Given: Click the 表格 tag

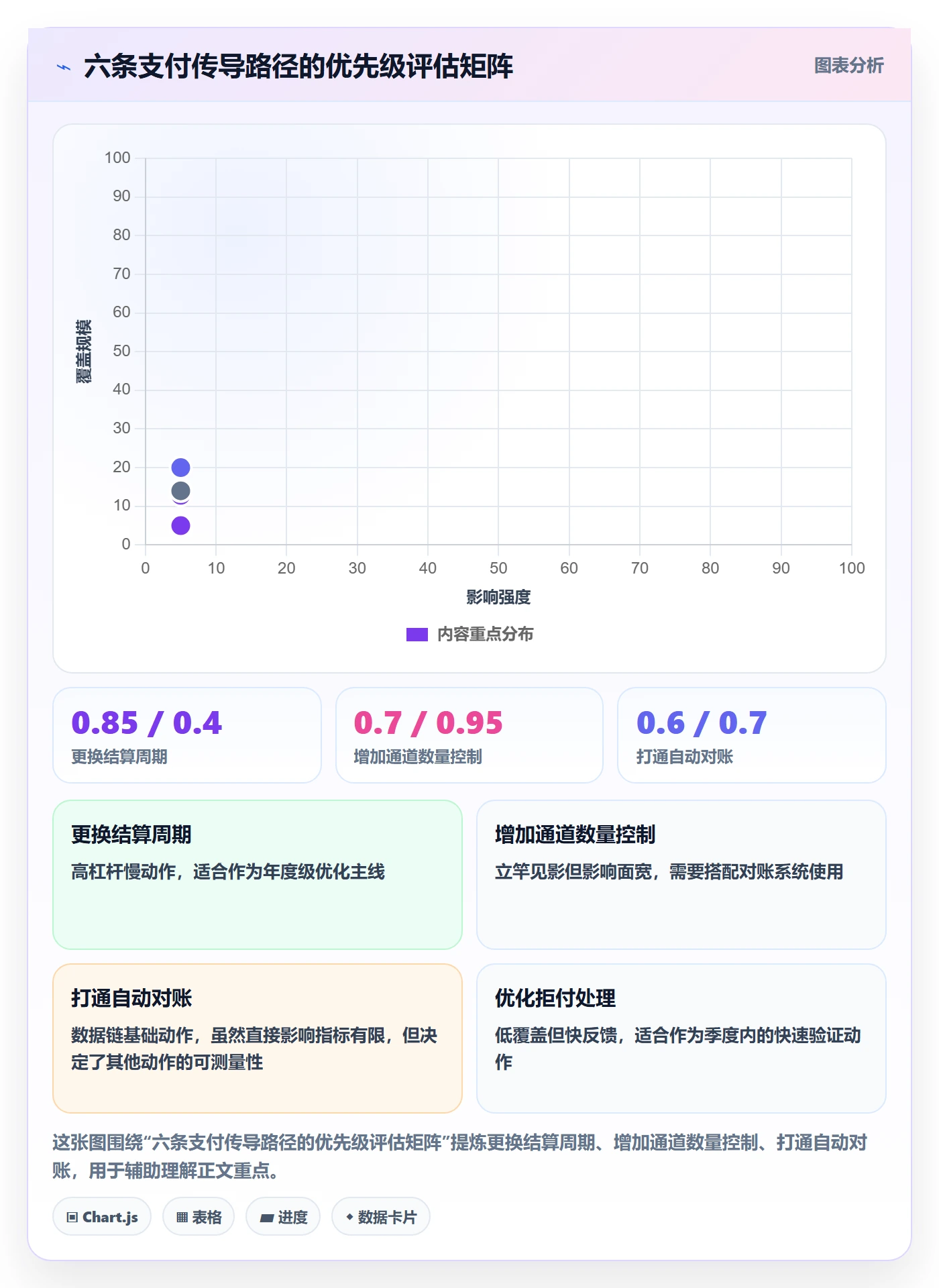Looking at the screenshot, I should pyautogui.click(x=199, y=1217).
